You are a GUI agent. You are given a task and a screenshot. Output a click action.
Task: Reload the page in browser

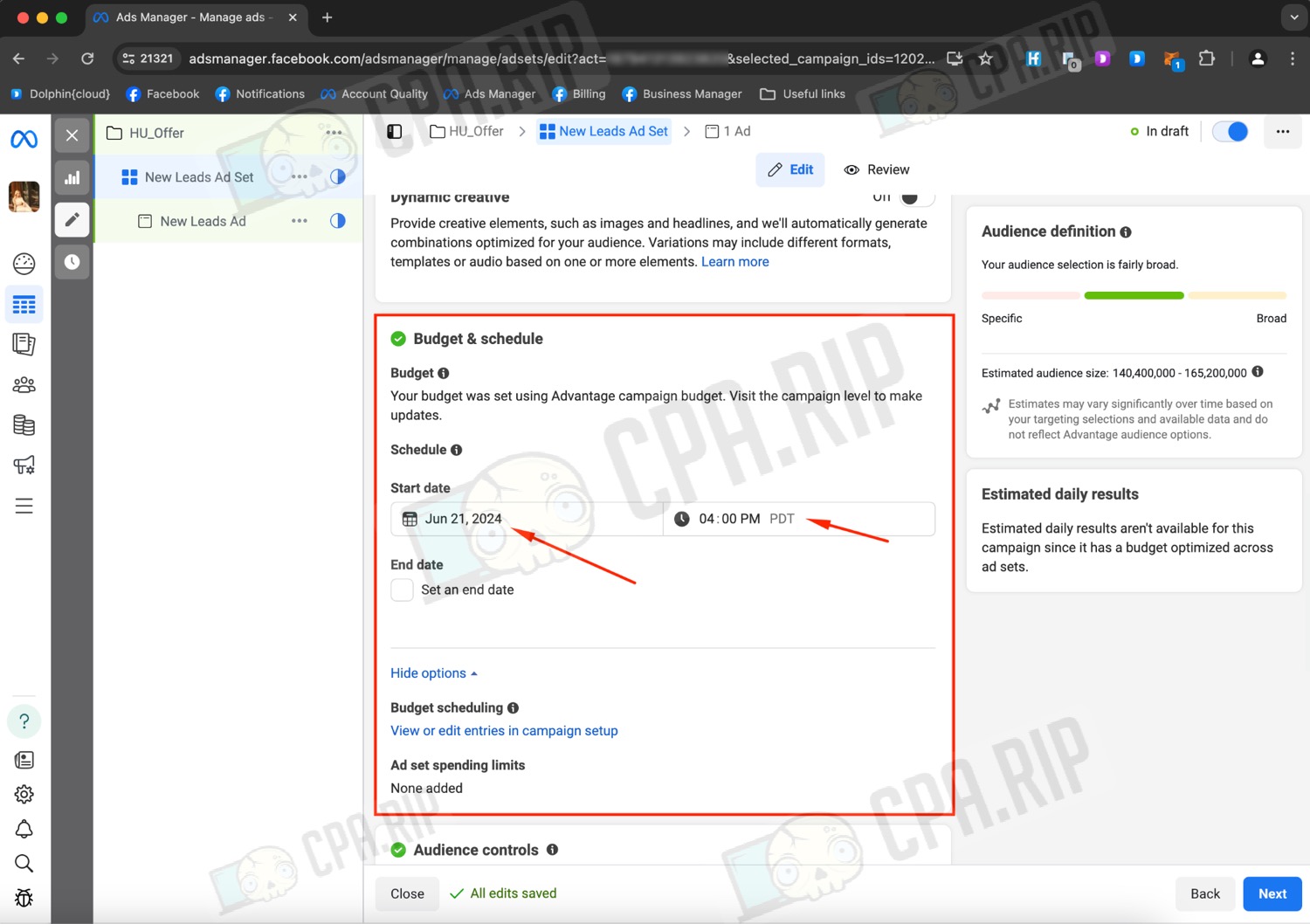(x=87, y=59)
